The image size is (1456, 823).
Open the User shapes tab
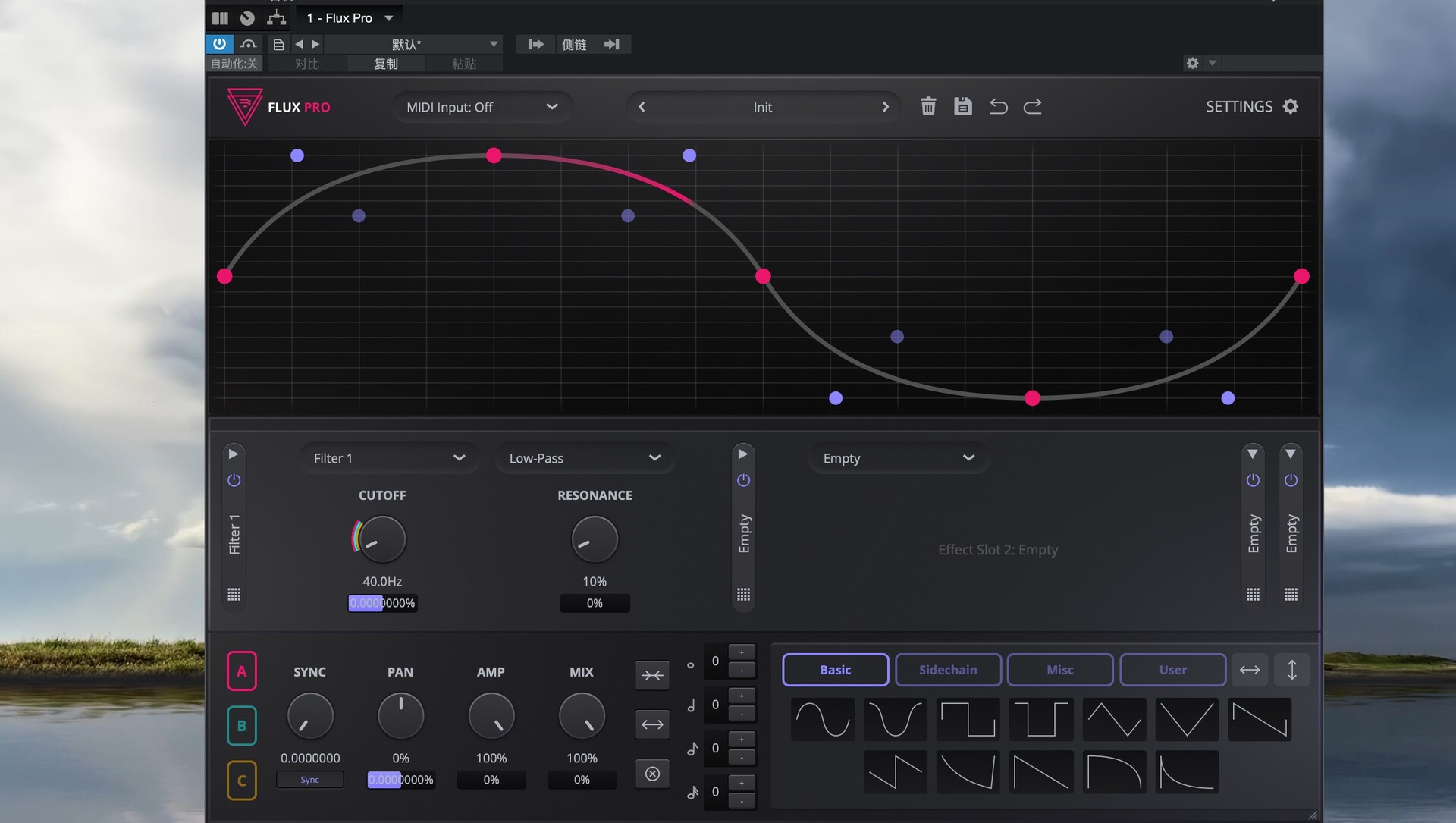click(x=1172, y=670)
